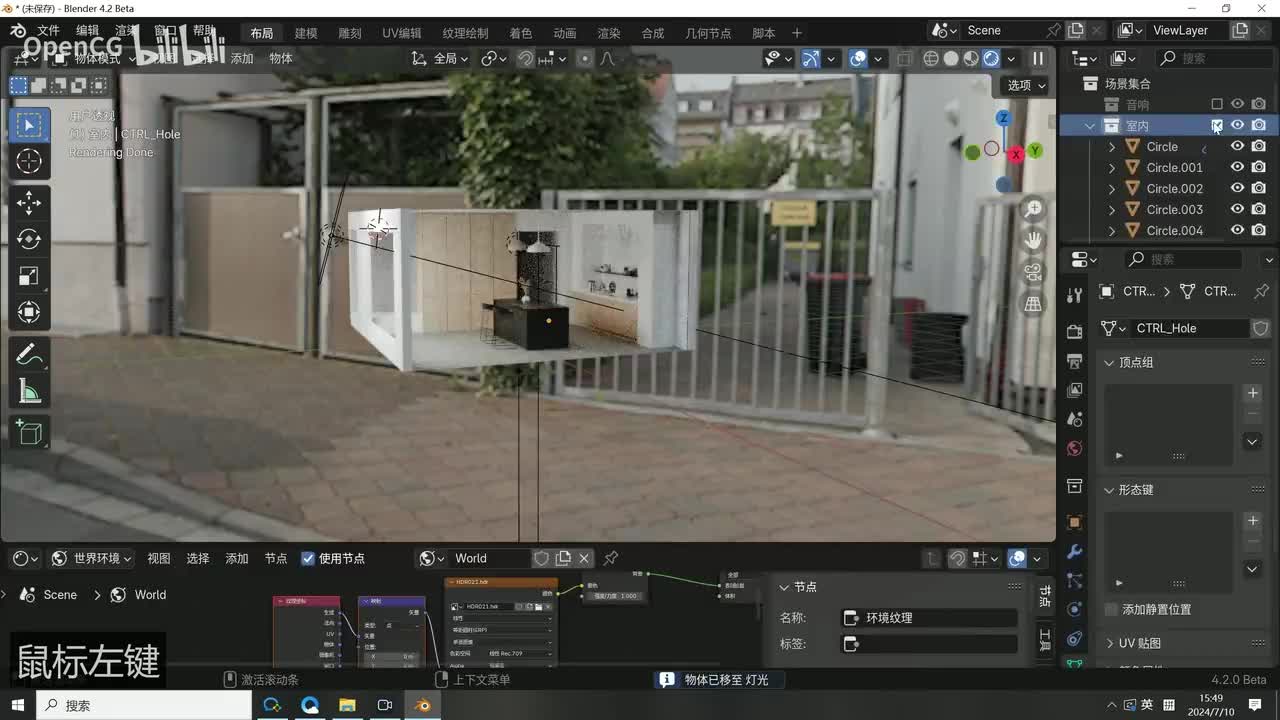Pause the viewport render preview

pyautogui.click(x=1038, y=58)
